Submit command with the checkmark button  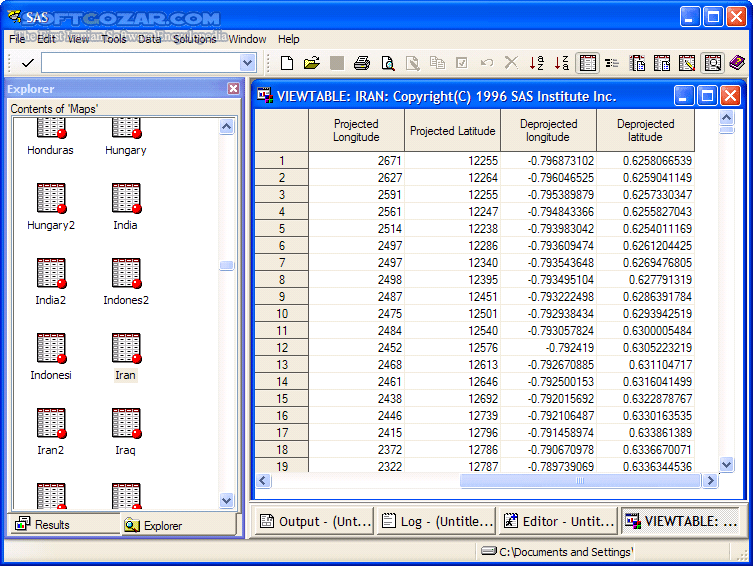(27, 63)
